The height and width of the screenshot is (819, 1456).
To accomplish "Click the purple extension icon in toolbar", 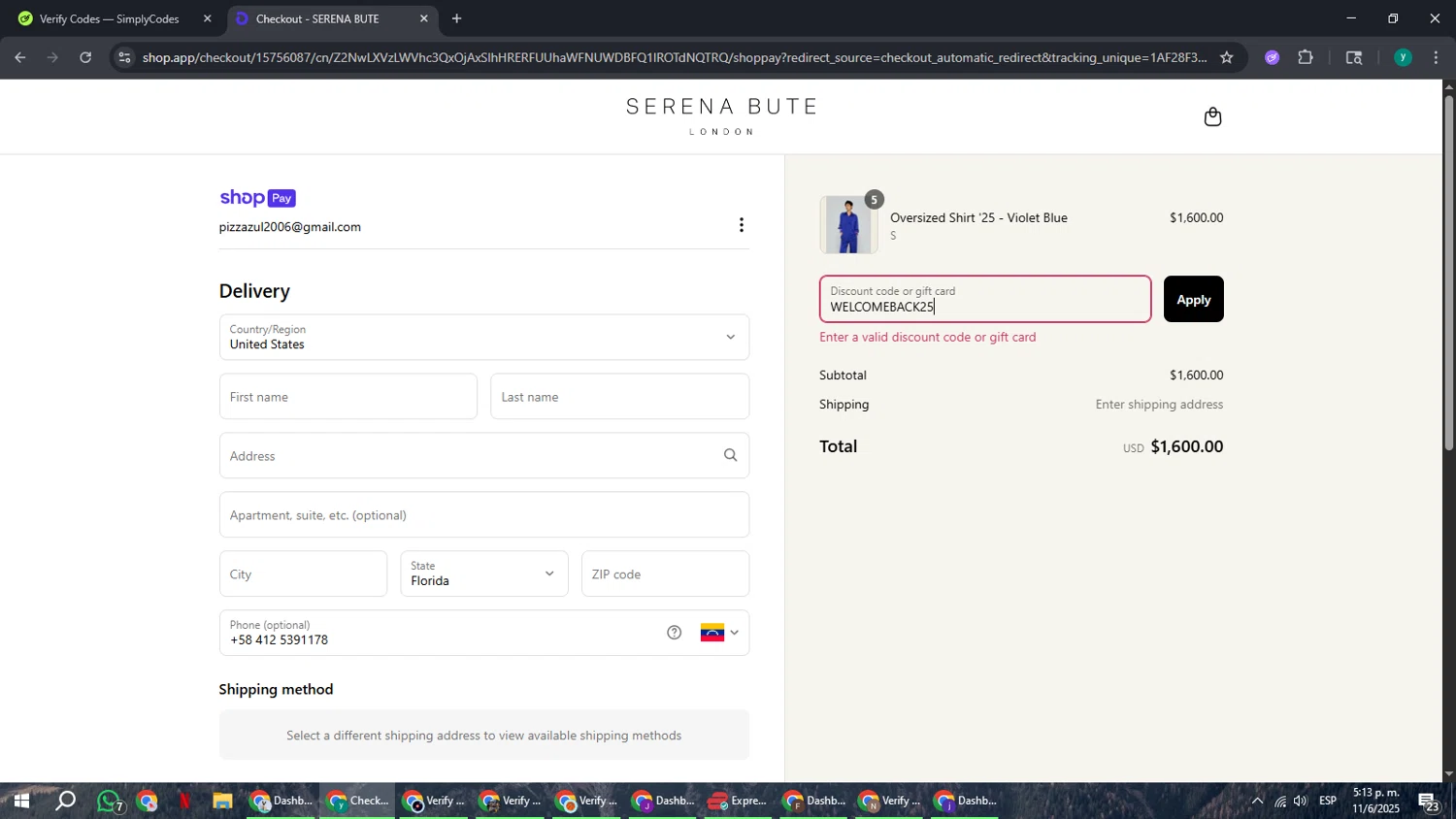I will coord(1272,57).
